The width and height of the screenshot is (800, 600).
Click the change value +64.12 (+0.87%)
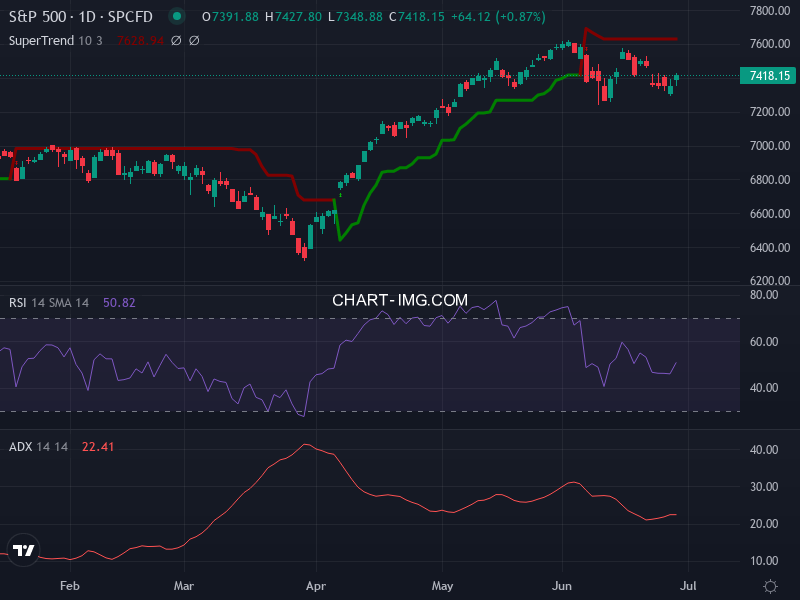pos(498,17)
